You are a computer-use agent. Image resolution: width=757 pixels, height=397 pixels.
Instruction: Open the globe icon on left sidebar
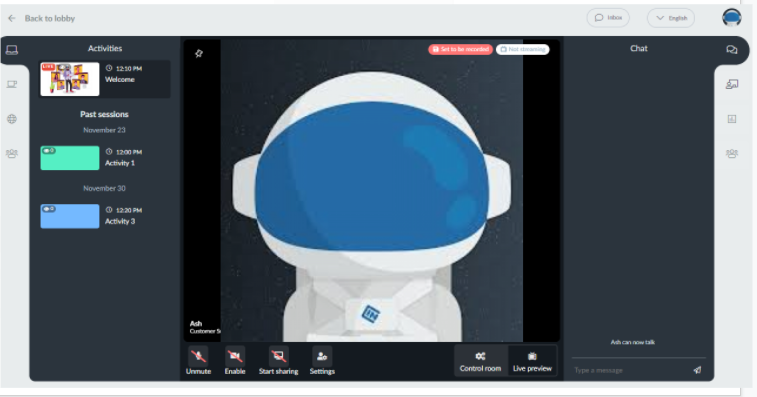[12, 119]
